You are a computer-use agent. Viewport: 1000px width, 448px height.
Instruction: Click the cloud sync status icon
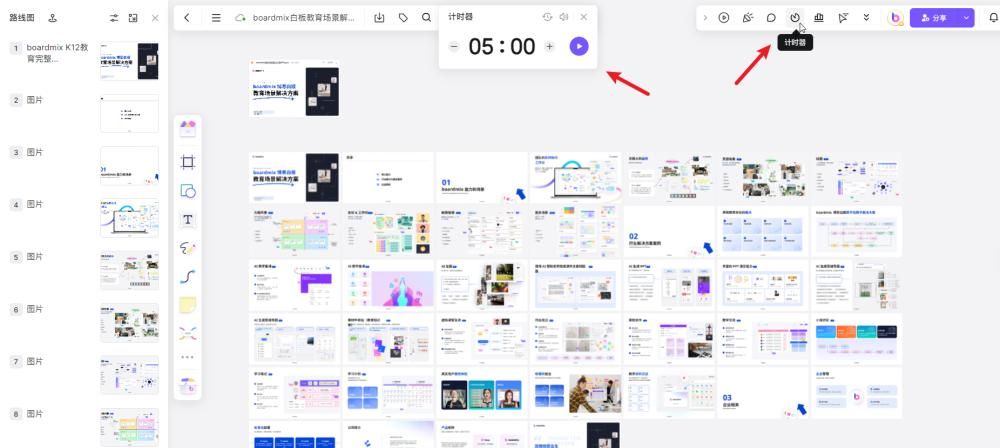(240, 18)
